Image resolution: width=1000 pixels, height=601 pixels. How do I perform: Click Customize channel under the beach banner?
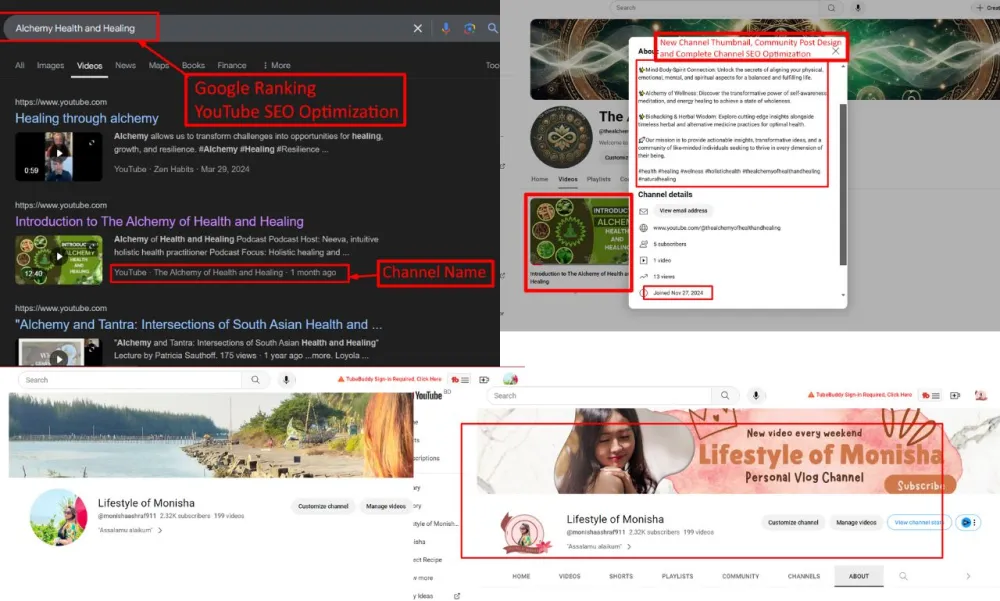pyautogui.click(x=323, y=506)
